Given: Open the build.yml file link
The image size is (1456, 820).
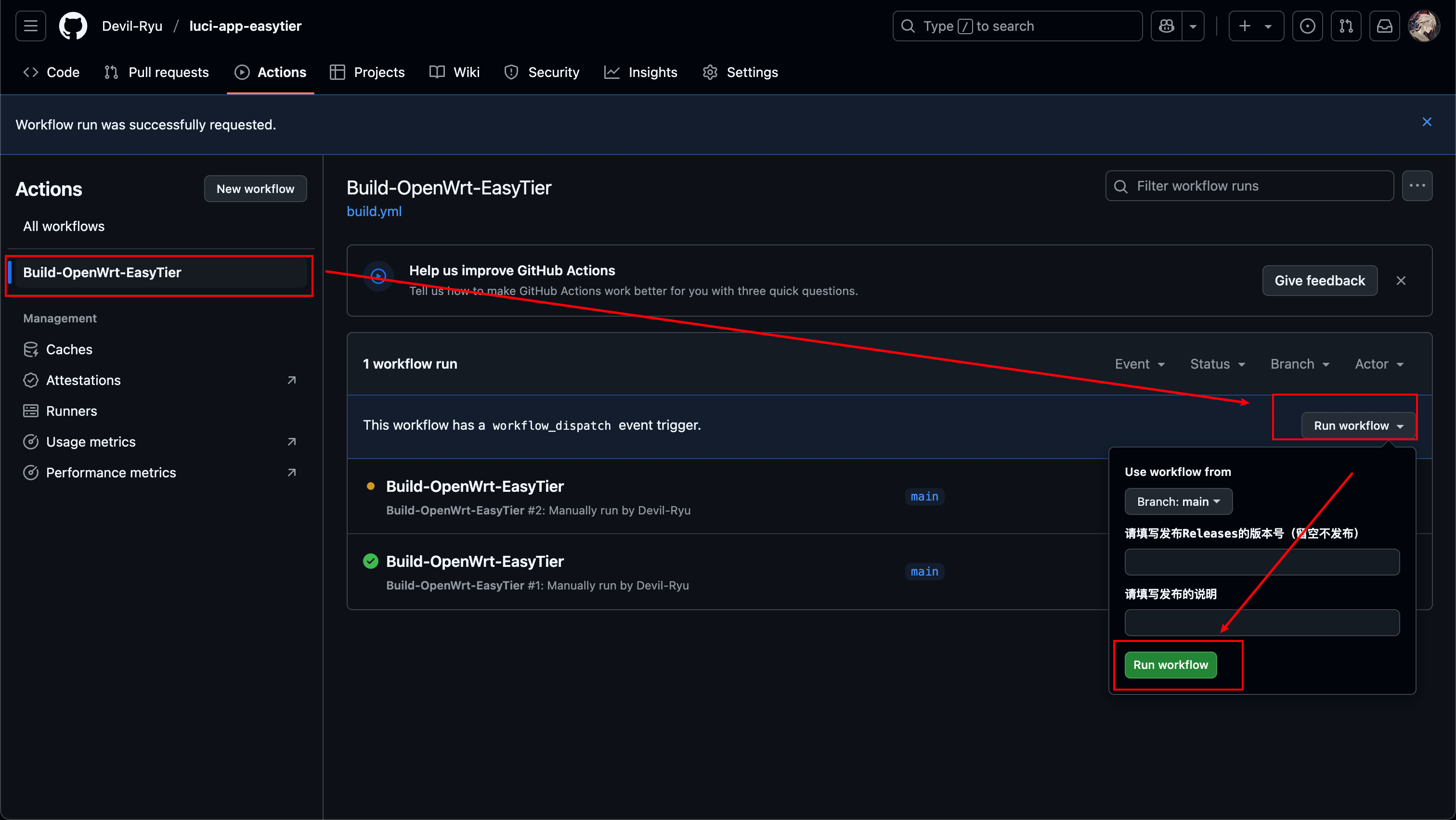Looking at the screenshot, I should (x=374, y=211).
